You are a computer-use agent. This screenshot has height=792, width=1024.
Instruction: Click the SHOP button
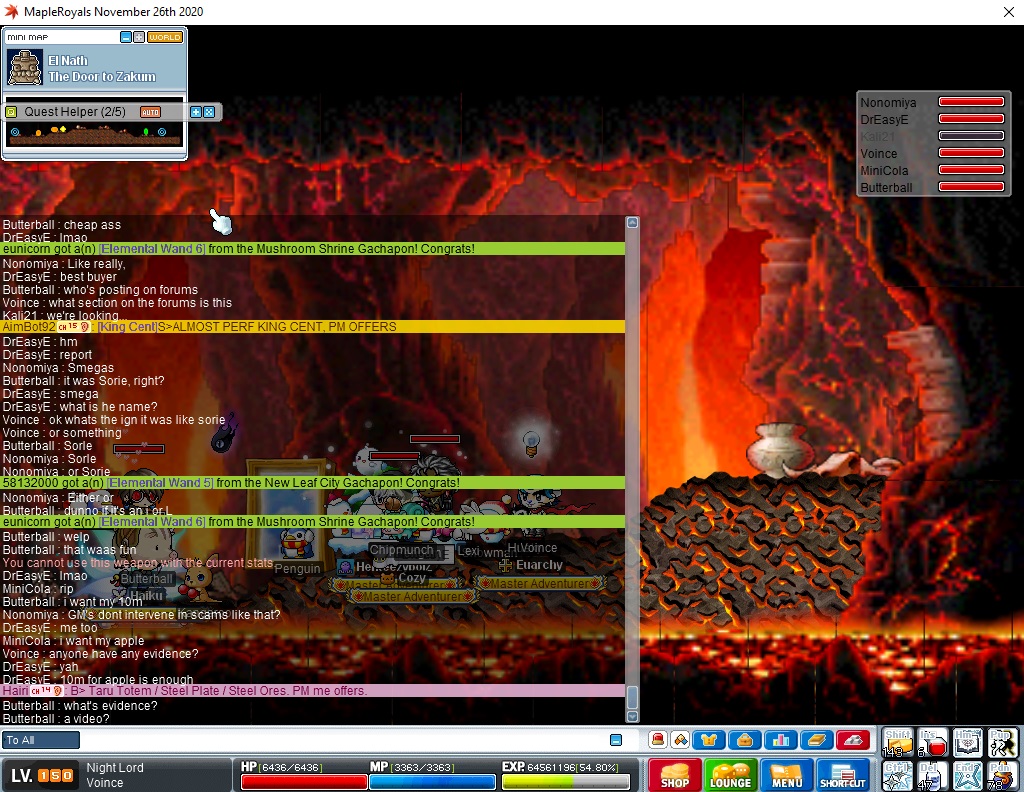point(674,775)
